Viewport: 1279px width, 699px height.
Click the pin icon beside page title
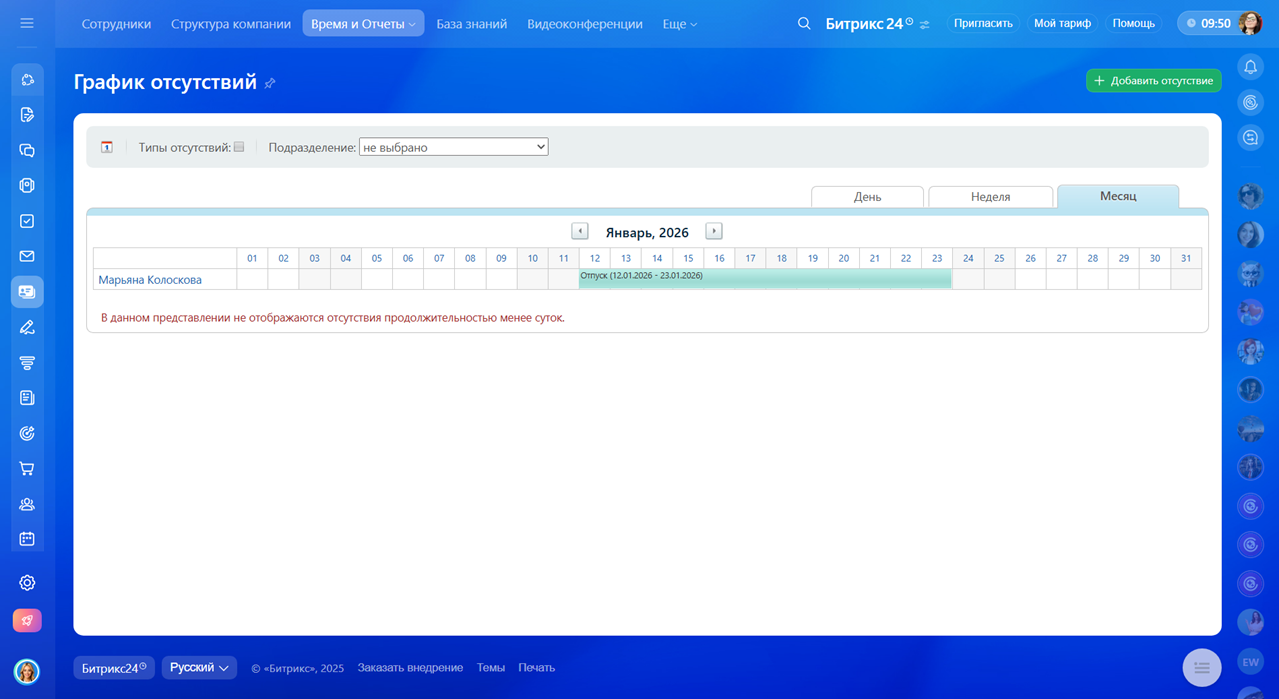(270, 83)
